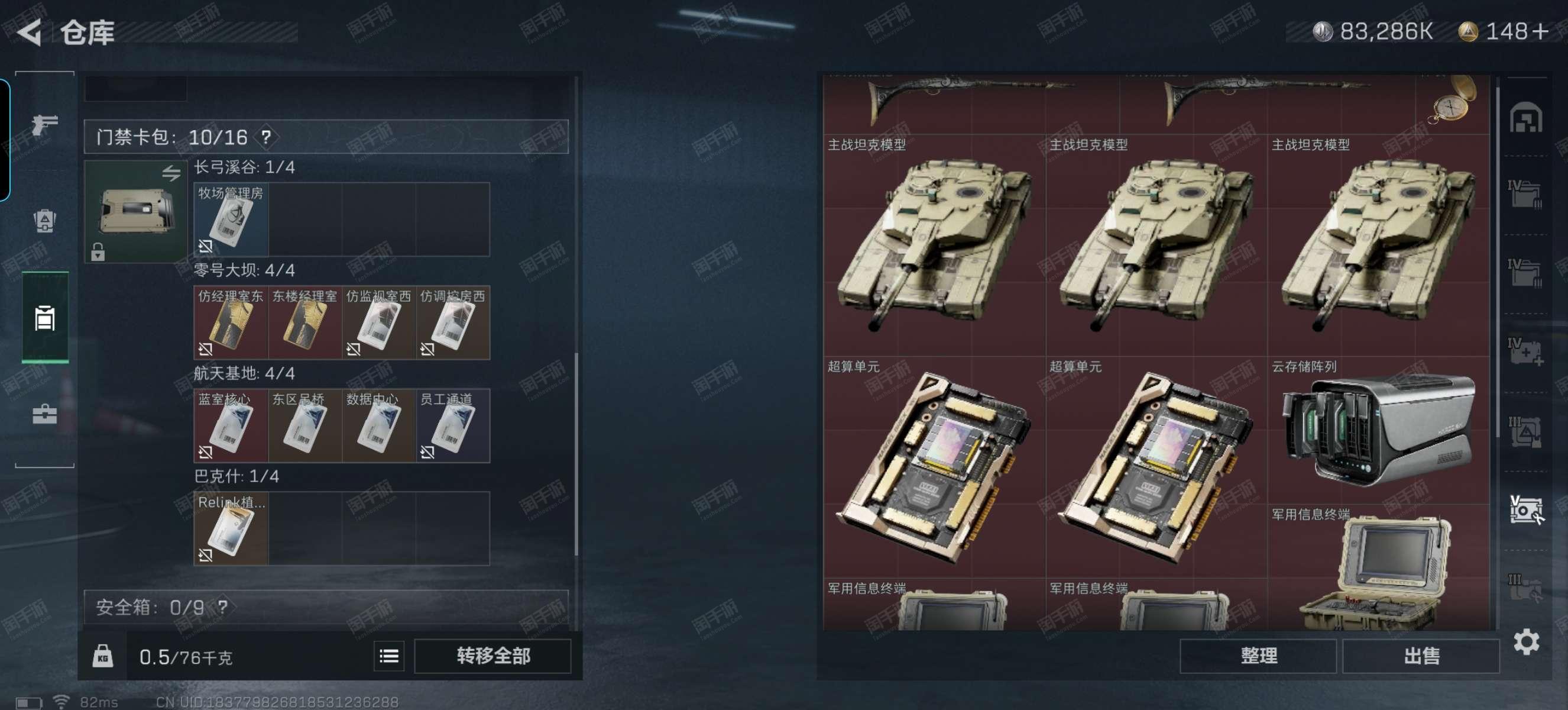1568x710 pixels.
Task: Toggle list view icon beside 转移全部
Action: (x=389, y=656)
